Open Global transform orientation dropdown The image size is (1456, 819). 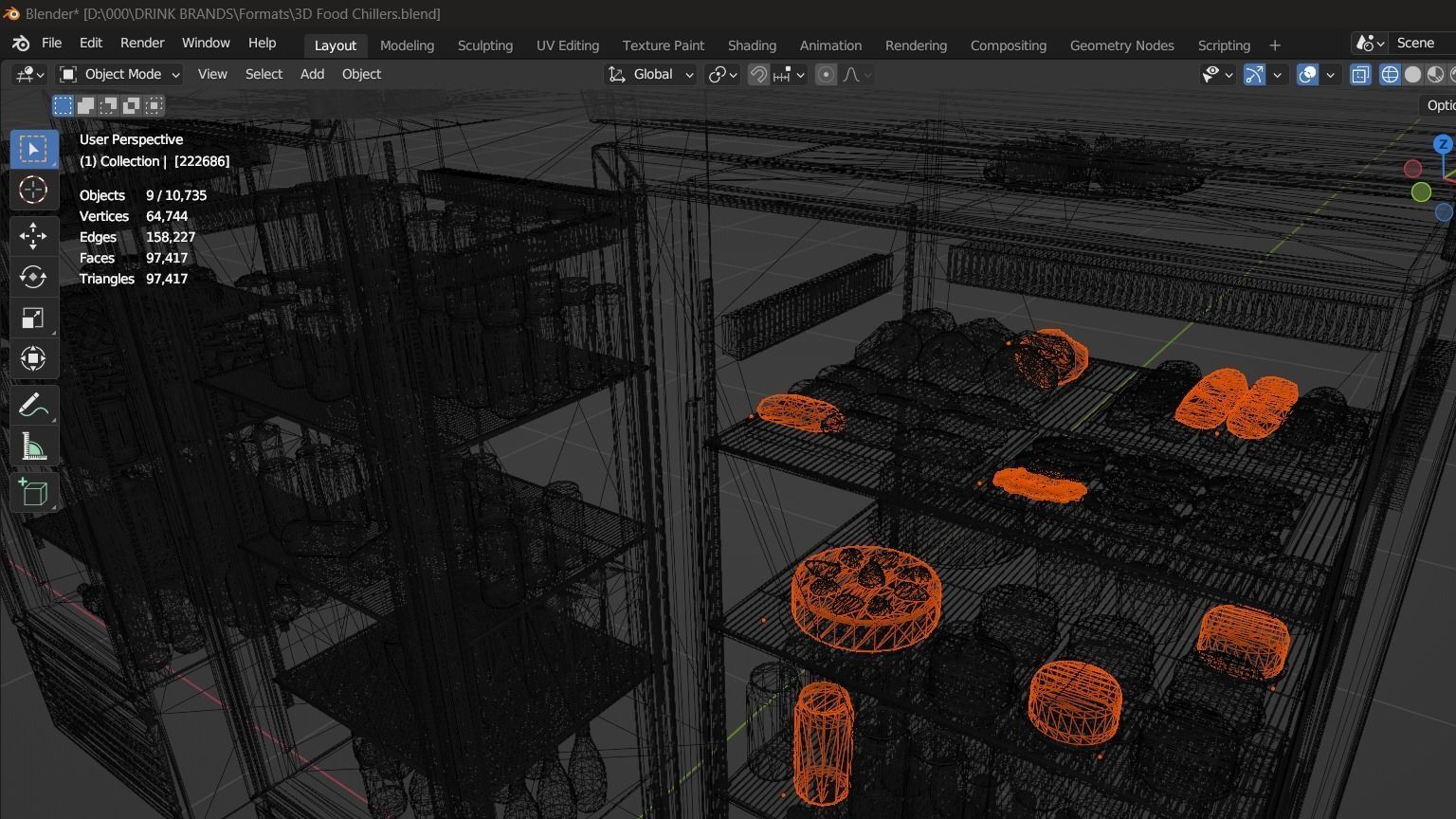pyautogui.click(x=650, y=74)
